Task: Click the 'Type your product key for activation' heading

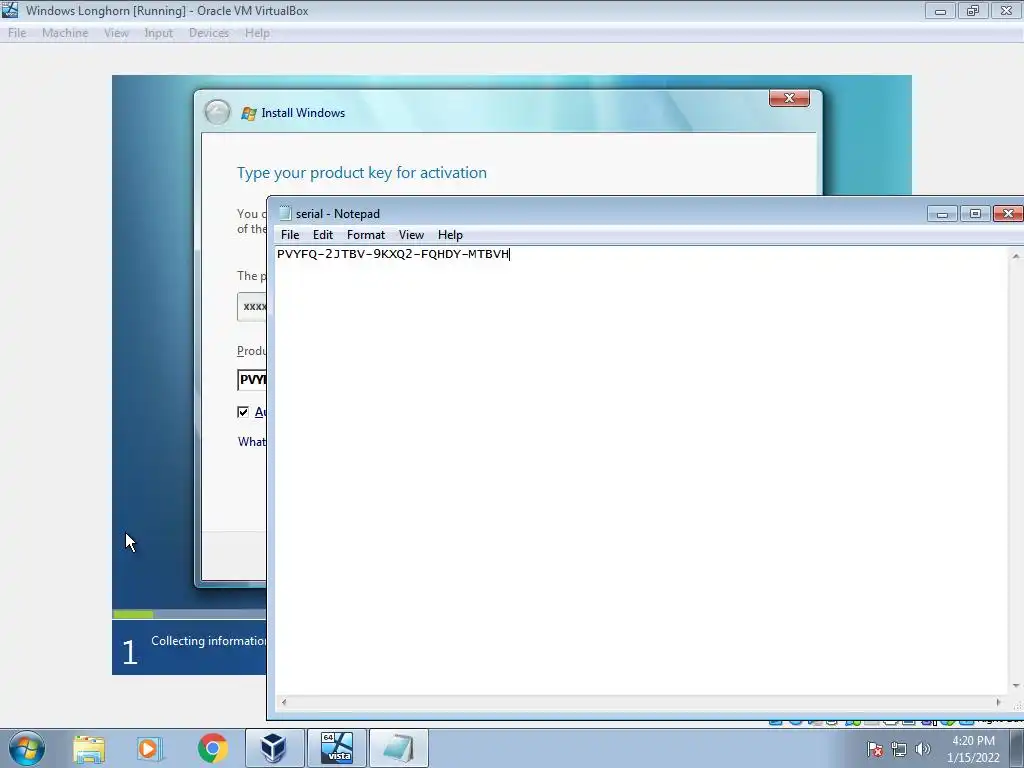Action: [x=362, y=173]
